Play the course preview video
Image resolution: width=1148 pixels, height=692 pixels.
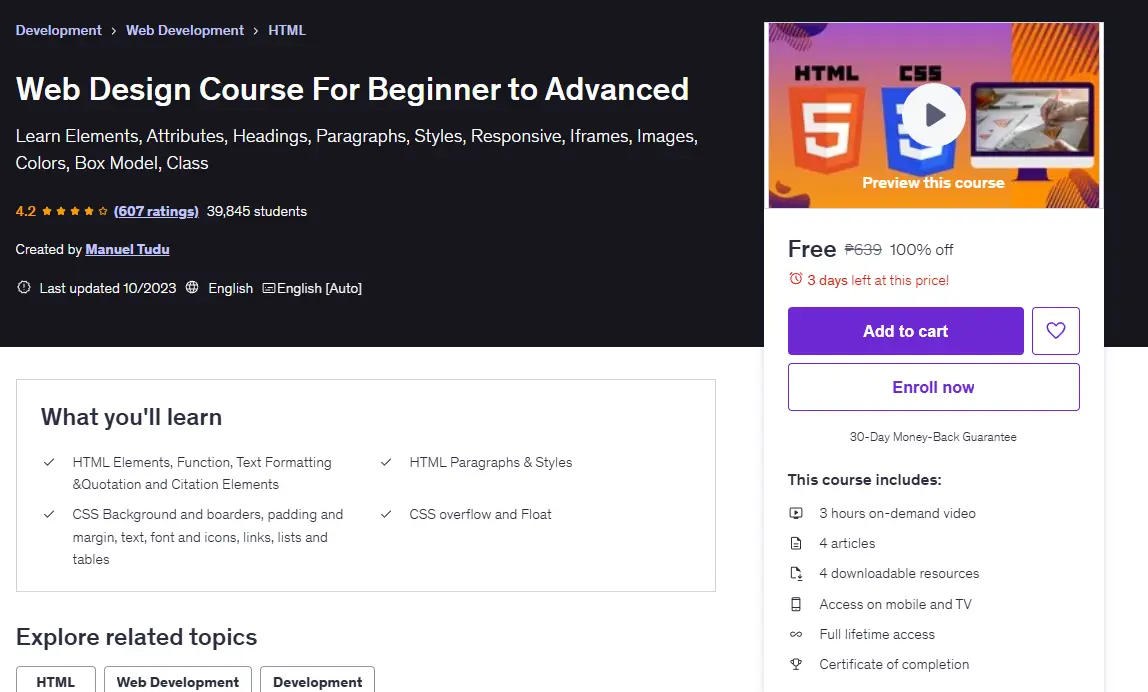[x=933, y=115]
